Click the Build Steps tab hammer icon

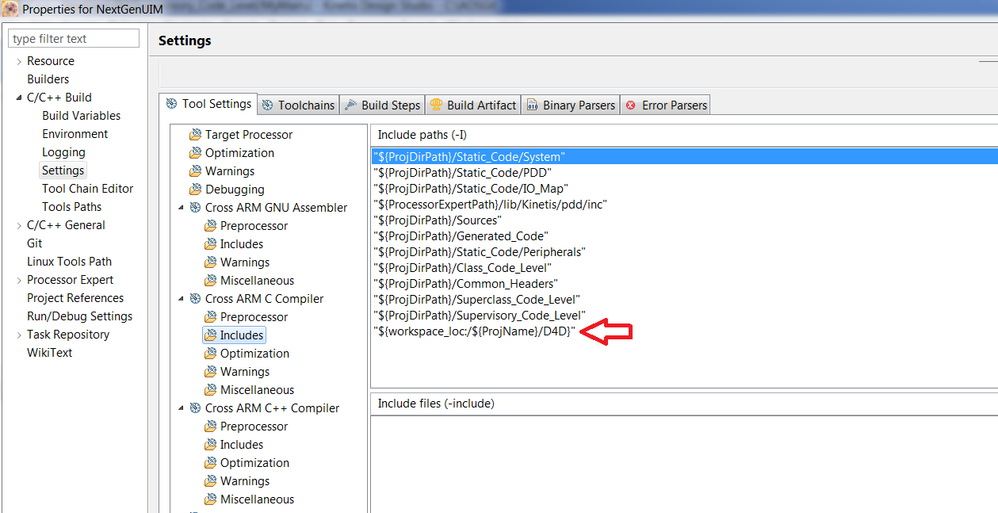point(351,105)
